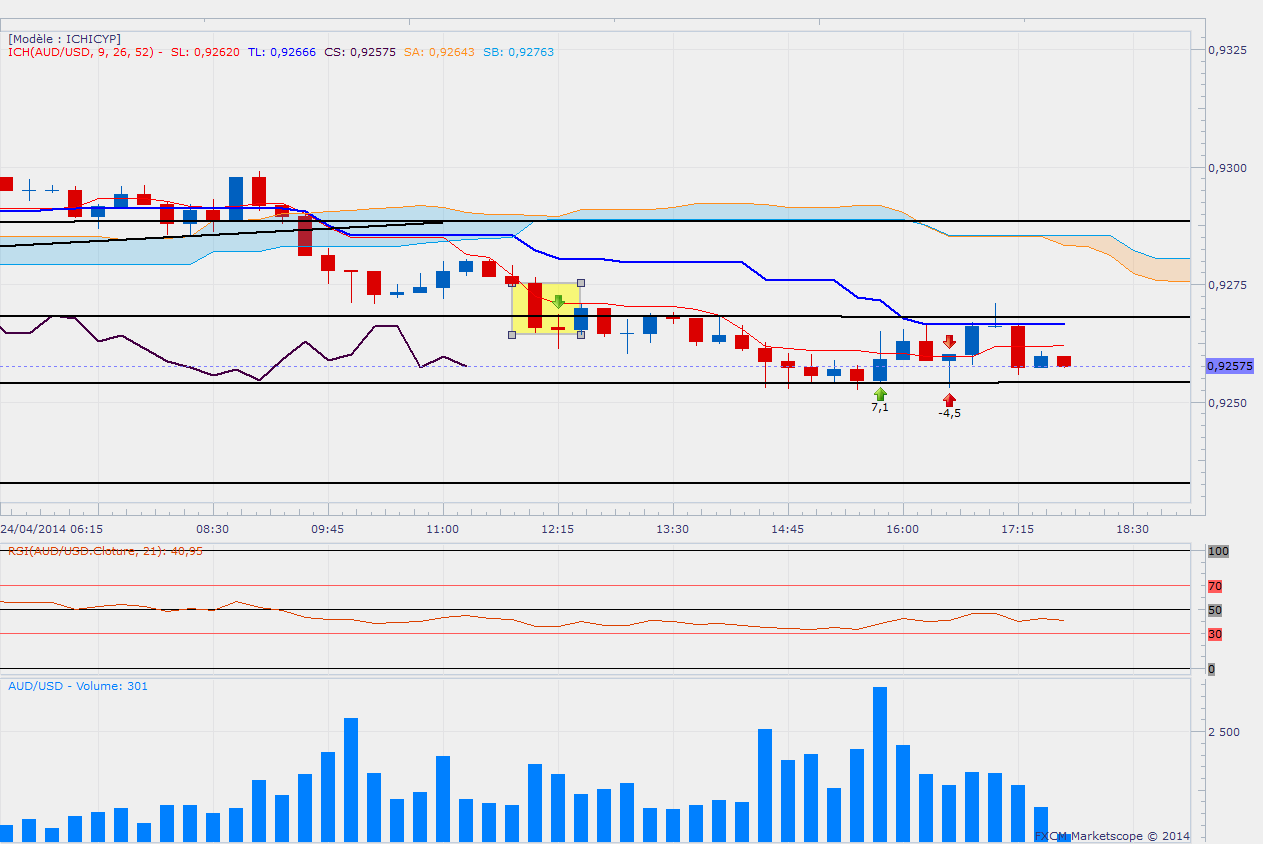This screenshot has width=1263, height=844.
Task: Click the 13:30 time axis label
Action: (x=672, y=528)
